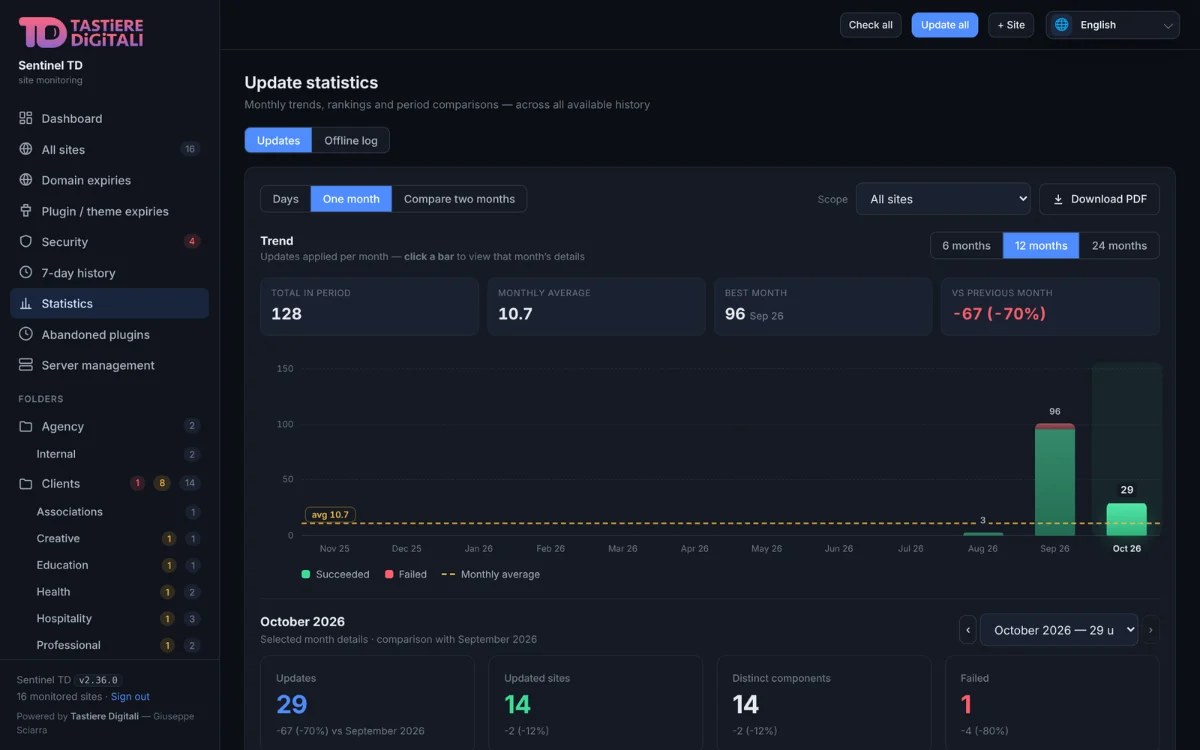This screenshot has height=750, width=1200.
Task: Click the Domain expiries globe icon
Action: [26, 180]
